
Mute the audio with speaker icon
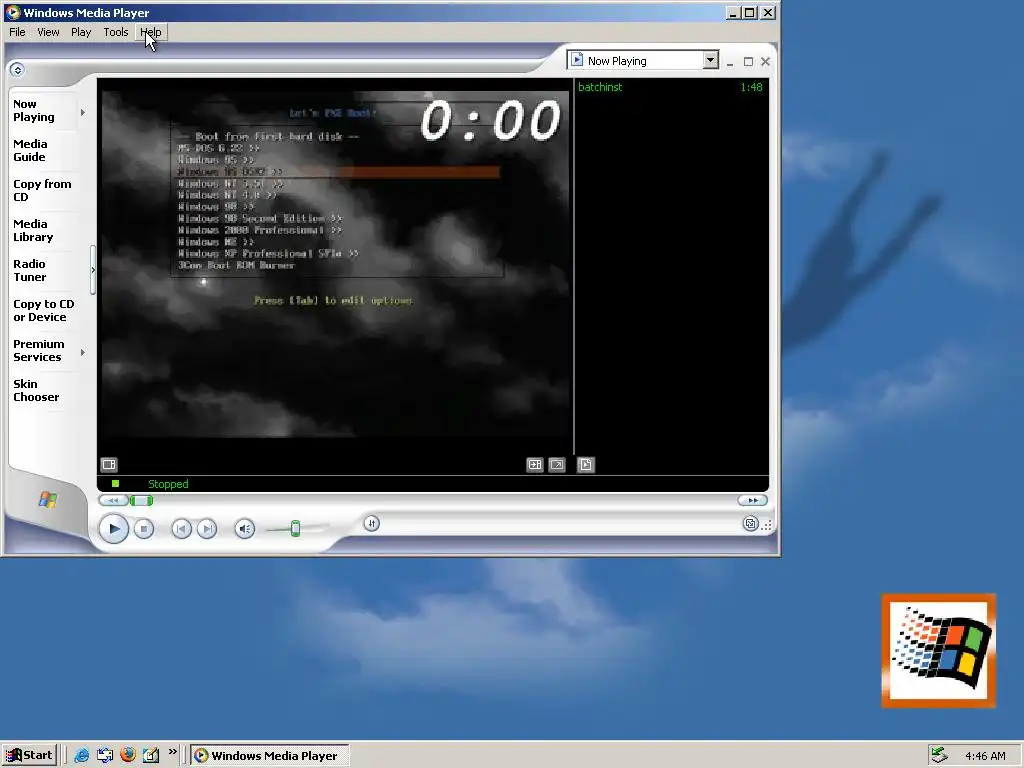[x=245, y=529]
